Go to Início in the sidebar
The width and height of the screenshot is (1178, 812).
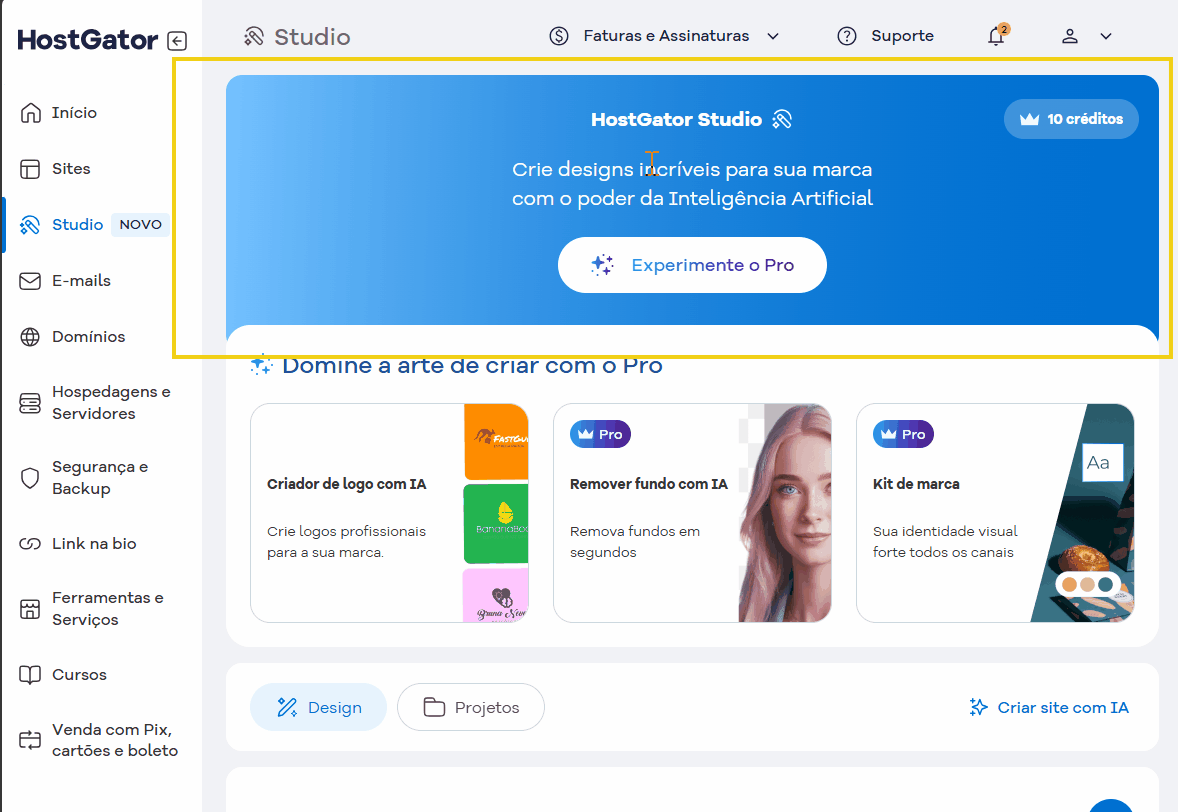[74, 113]
